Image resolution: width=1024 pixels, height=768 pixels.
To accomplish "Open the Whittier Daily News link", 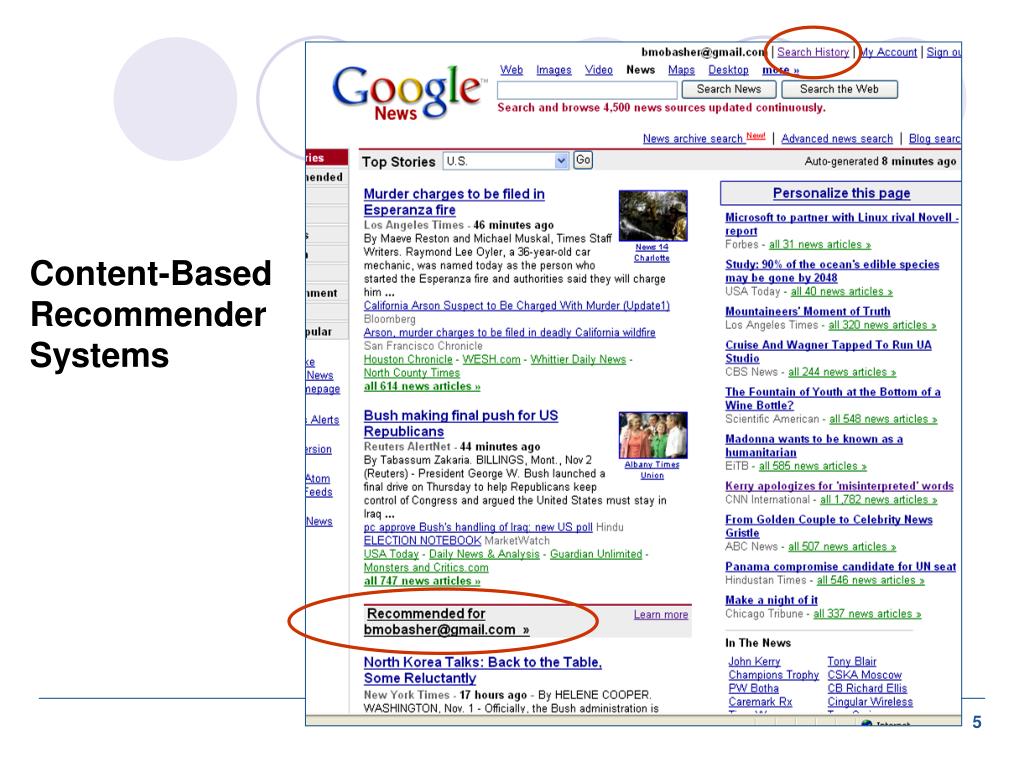I will pos(578,359).
